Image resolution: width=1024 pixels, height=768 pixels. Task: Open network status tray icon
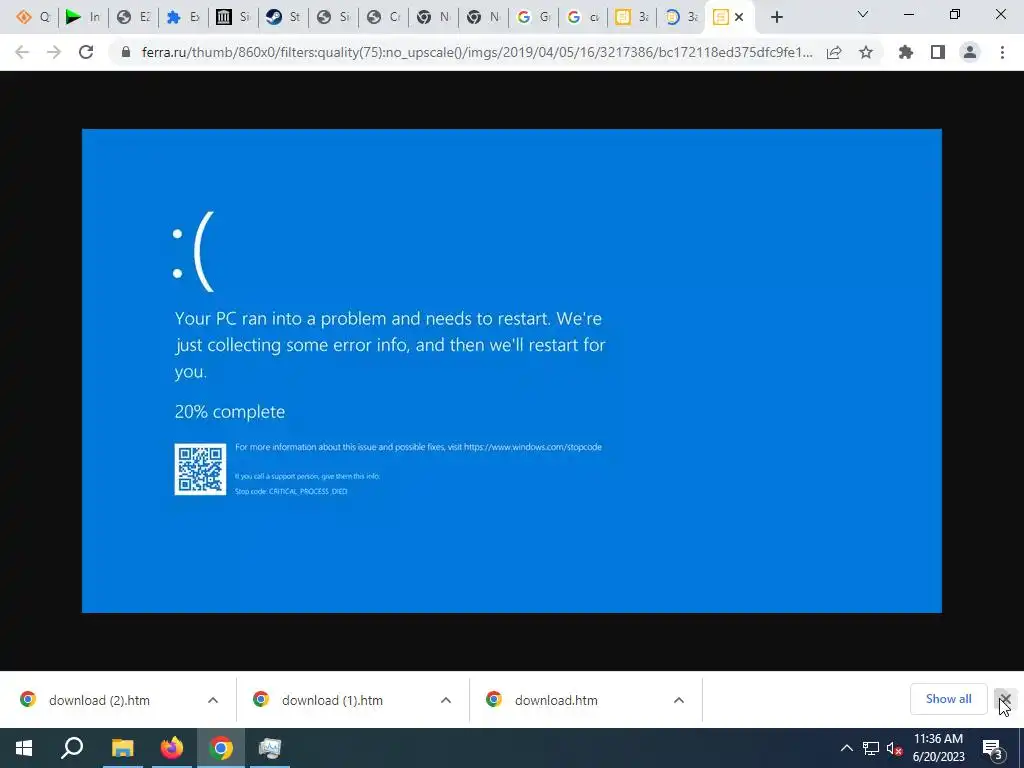[x=871, y=748]
